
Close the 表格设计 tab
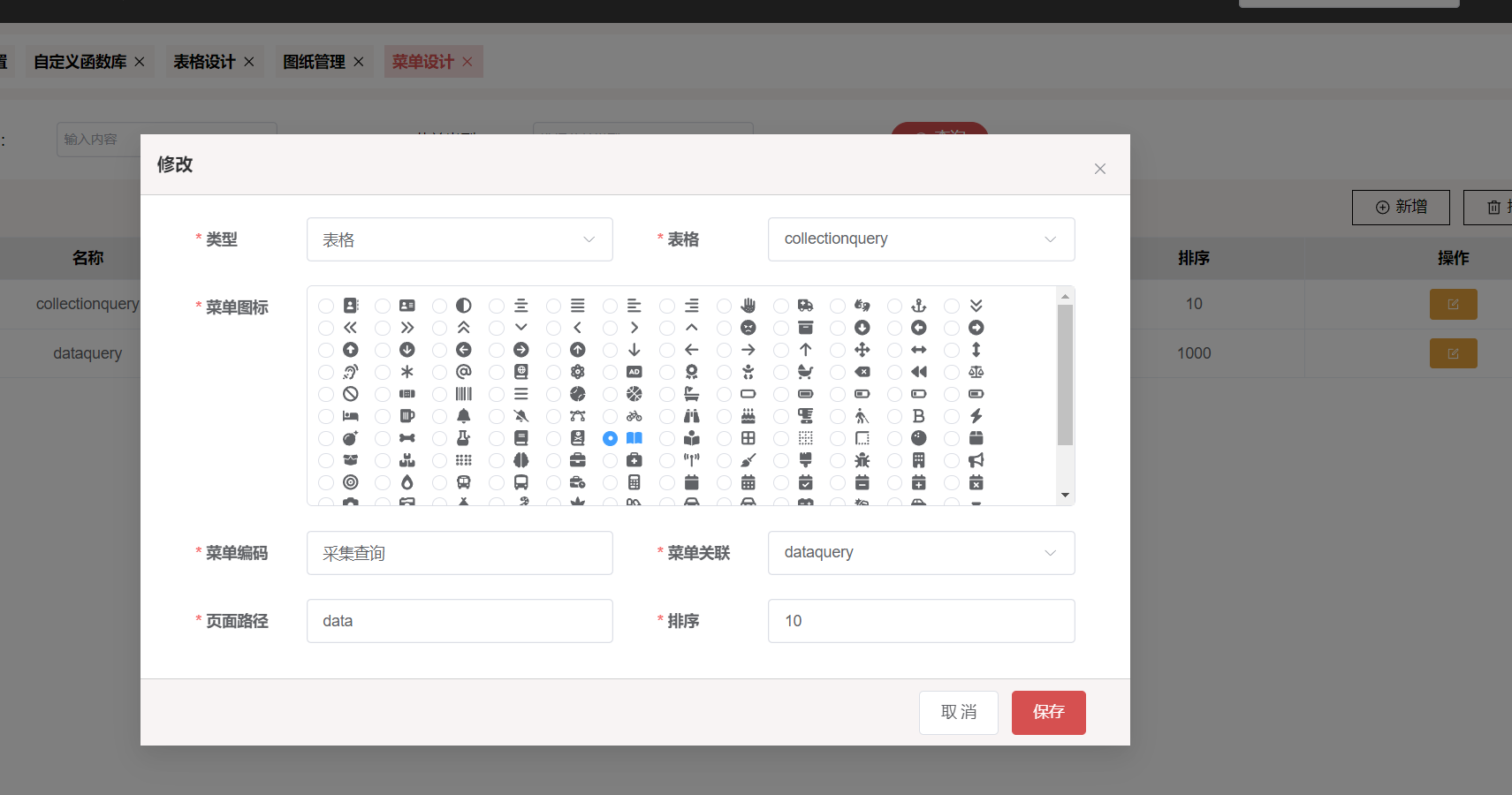click(x=249, y=62)
